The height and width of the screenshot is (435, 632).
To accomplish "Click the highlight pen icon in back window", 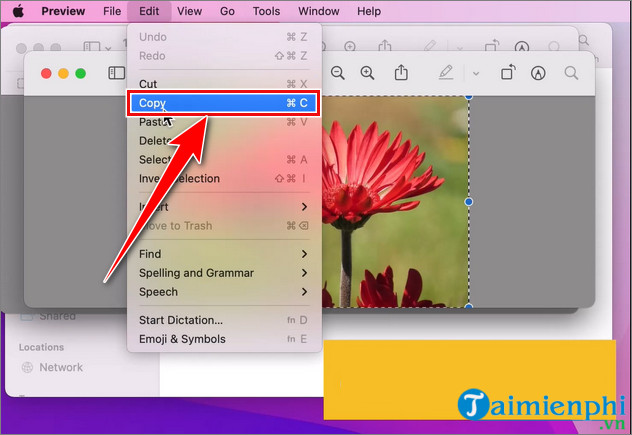I will (x=430, y=46).
